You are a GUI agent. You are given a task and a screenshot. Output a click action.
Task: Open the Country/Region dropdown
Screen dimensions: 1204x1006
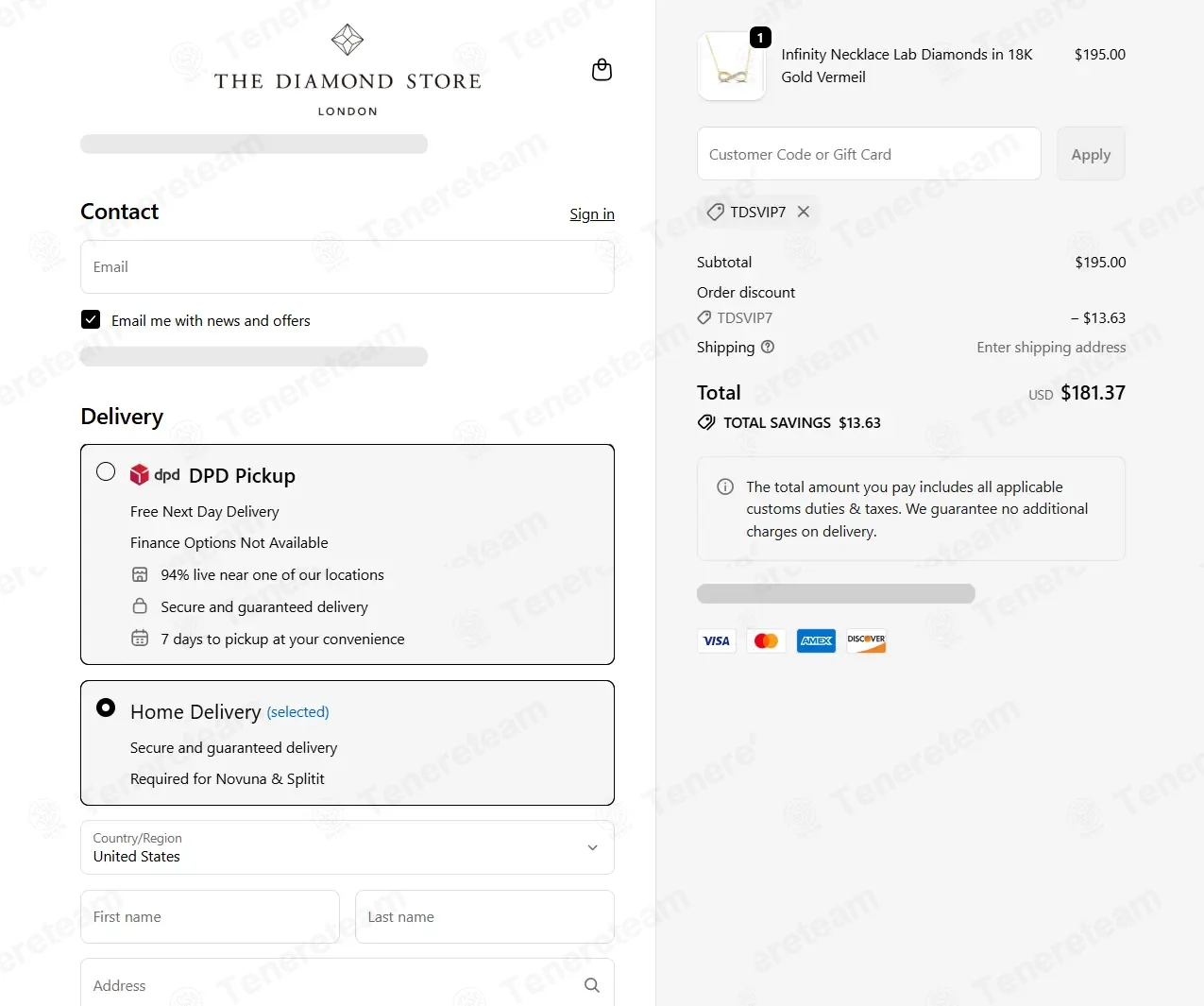pos(348,847)
